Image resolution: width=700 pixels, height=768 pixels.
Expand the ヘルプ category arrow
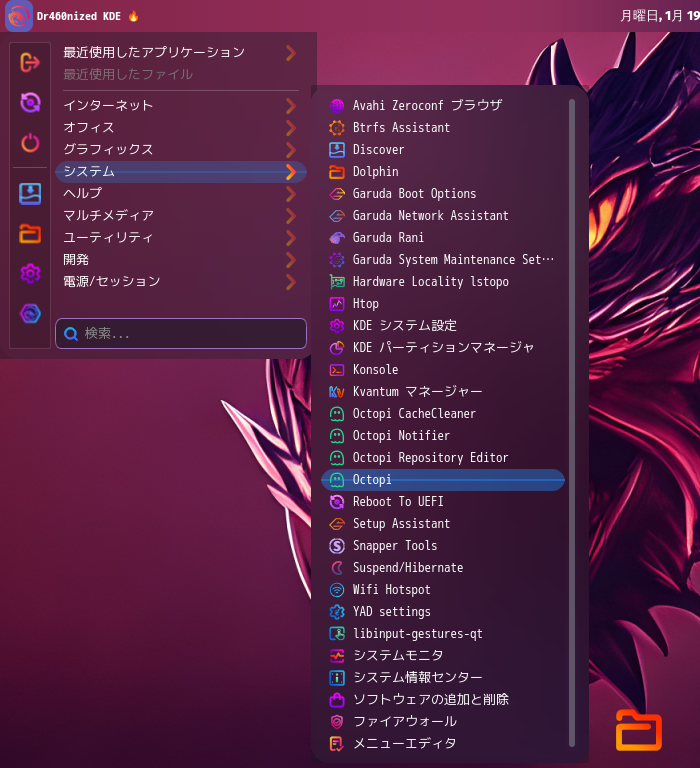point(290,193)
